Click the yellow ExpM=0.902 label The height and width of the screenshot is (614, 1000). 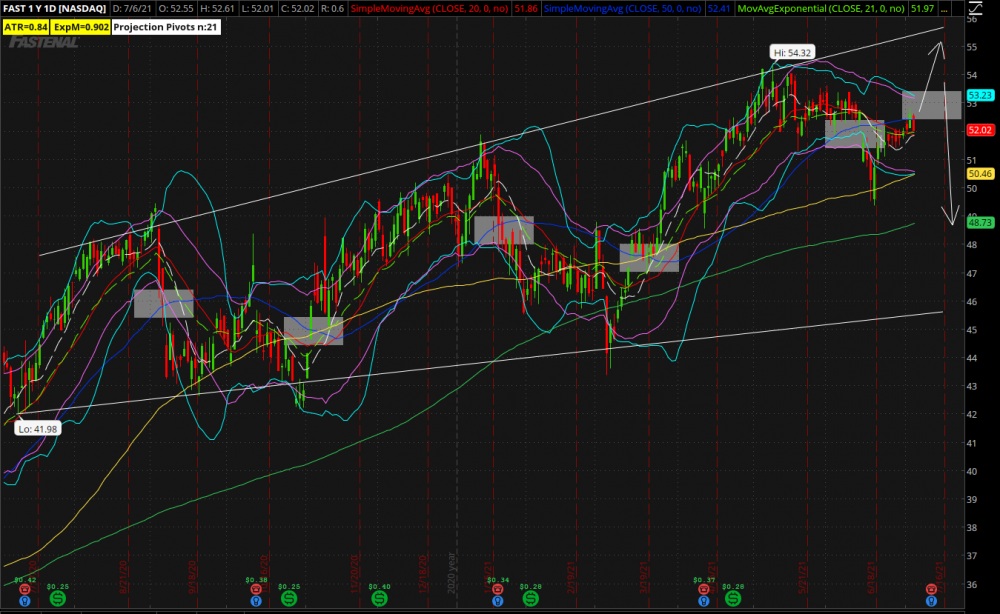coord(81,27)
